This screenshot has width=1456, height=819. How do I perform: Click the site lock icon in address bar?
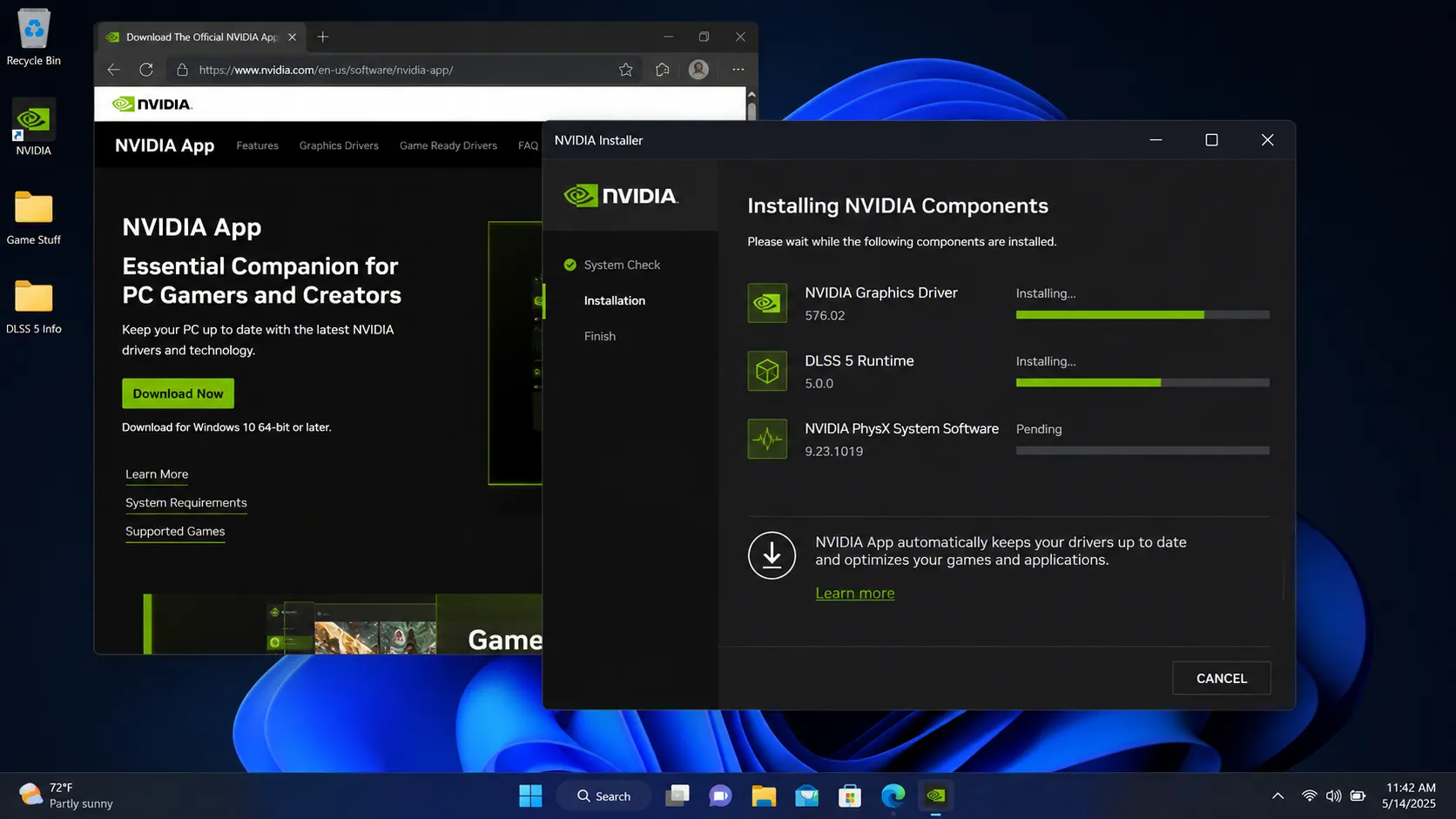click(x=182, y=70)
